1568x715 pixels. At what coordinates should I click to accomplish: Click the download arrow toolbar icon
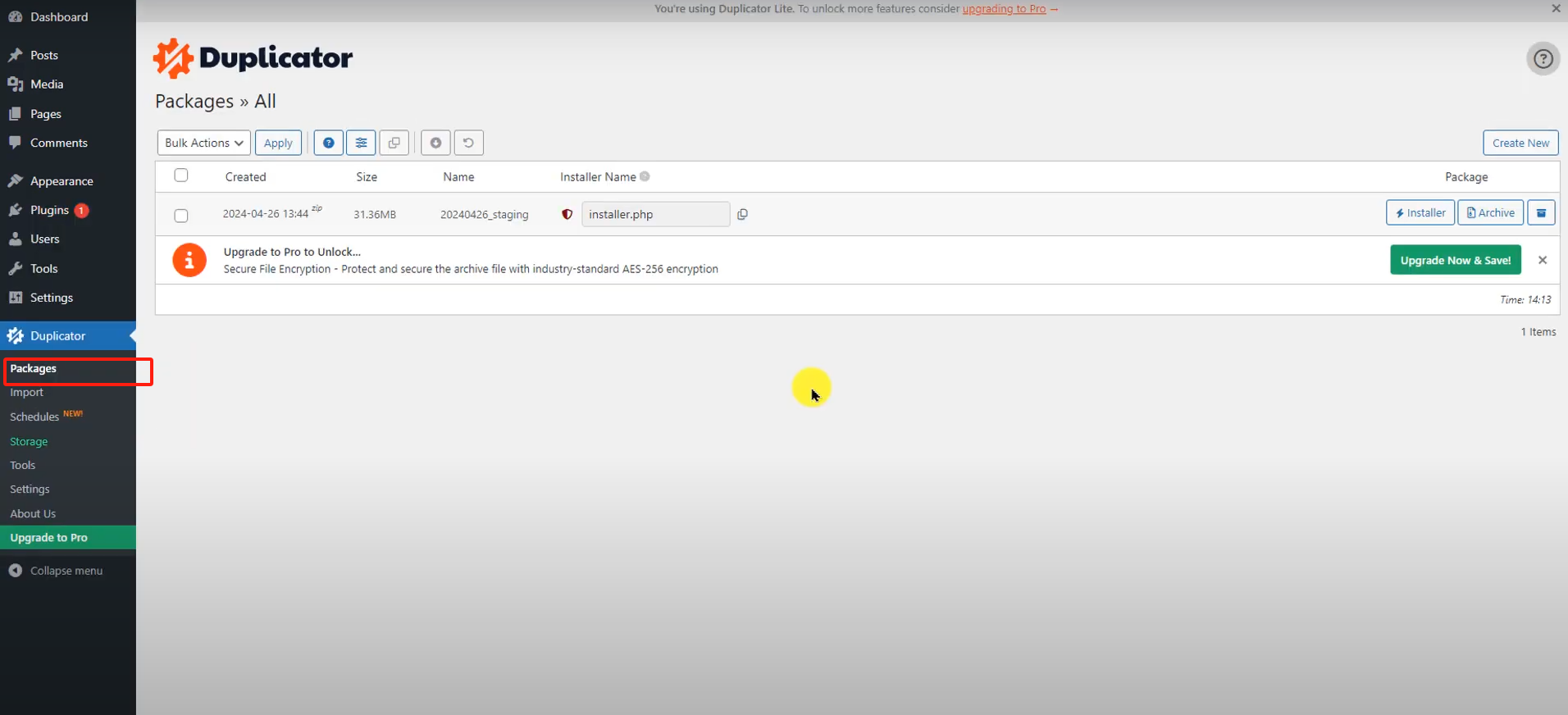[435, 143]
